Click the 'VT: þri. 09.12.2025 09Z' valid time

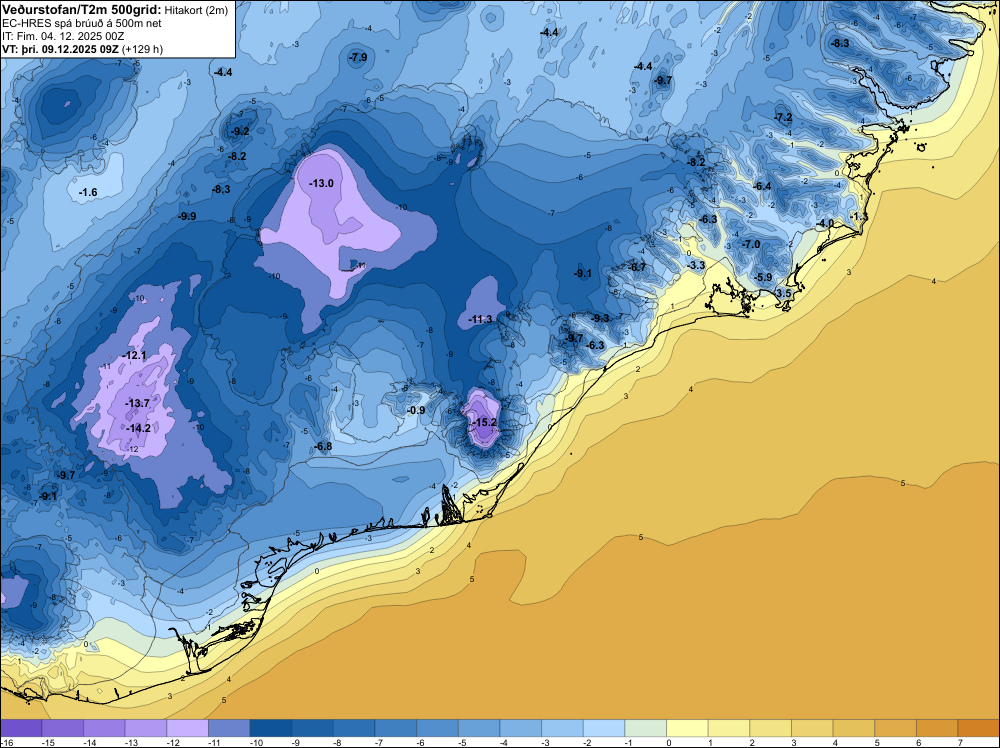[x=60, y=48]
